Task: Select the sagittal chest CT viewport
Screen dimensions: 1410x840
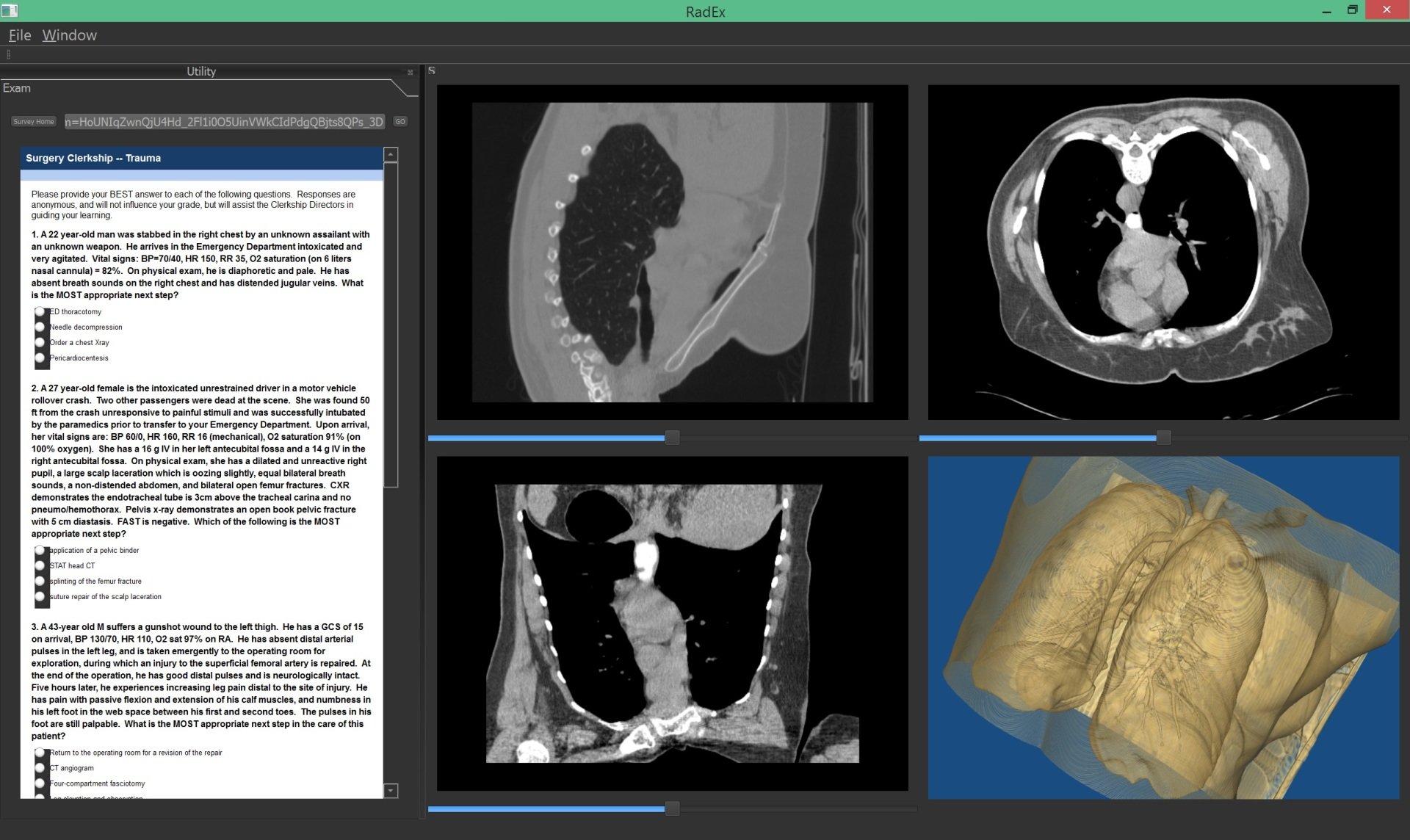Action: [672, 253]
